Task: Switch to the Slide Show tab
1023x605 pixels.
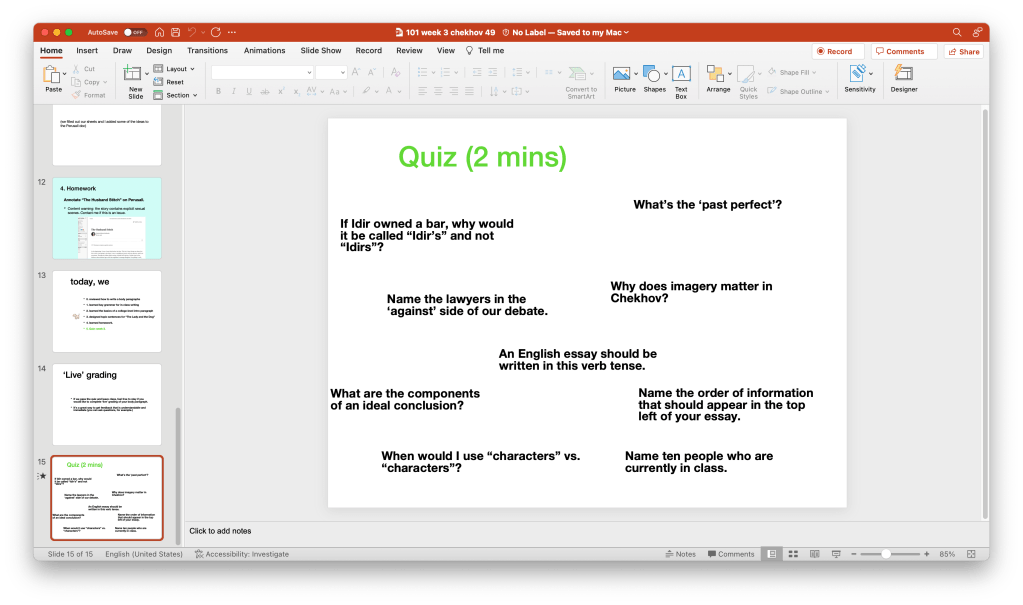Action: [320, 50]
